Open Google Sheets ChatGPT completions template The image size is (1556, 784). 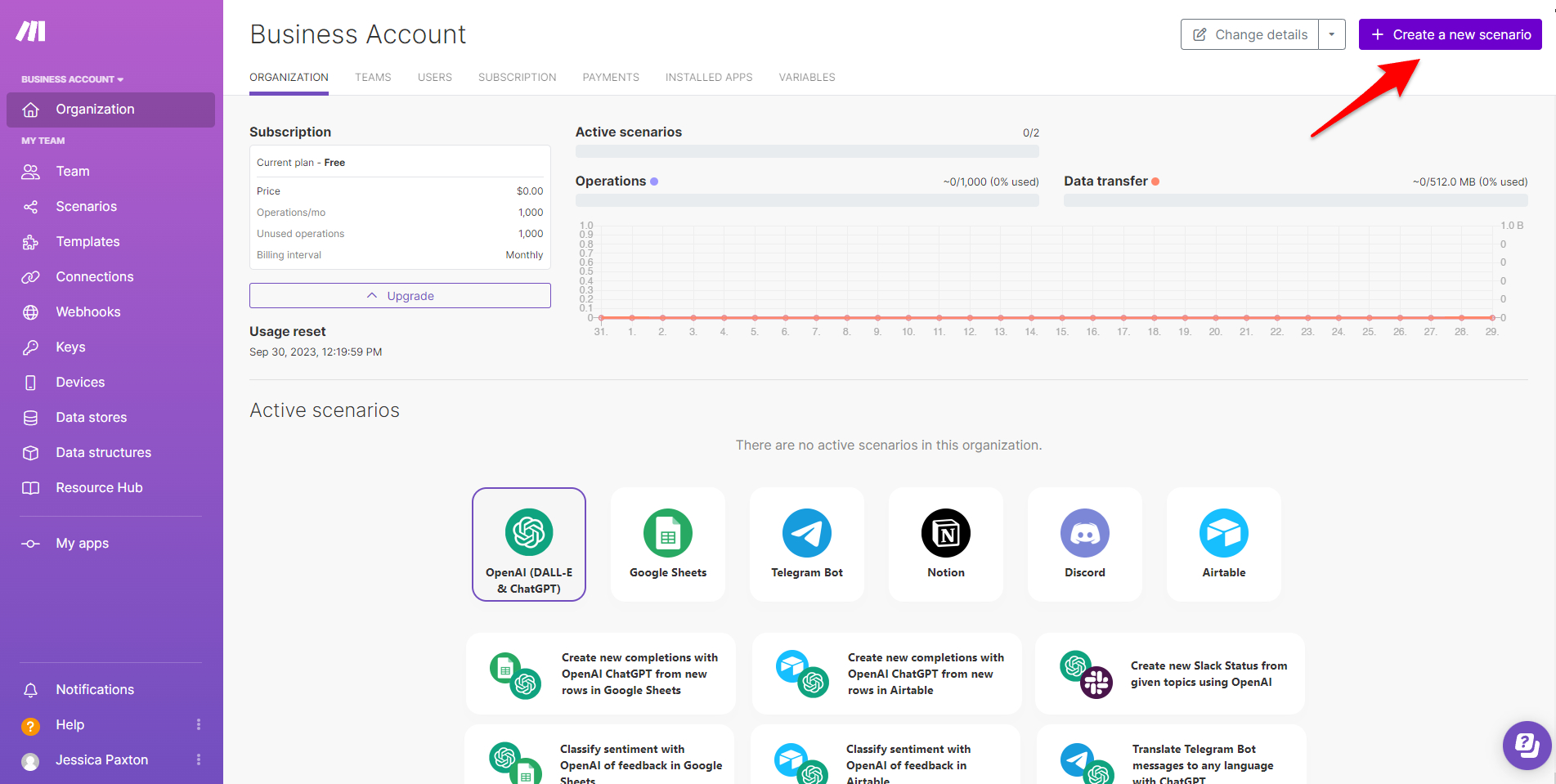click(601, 674)
